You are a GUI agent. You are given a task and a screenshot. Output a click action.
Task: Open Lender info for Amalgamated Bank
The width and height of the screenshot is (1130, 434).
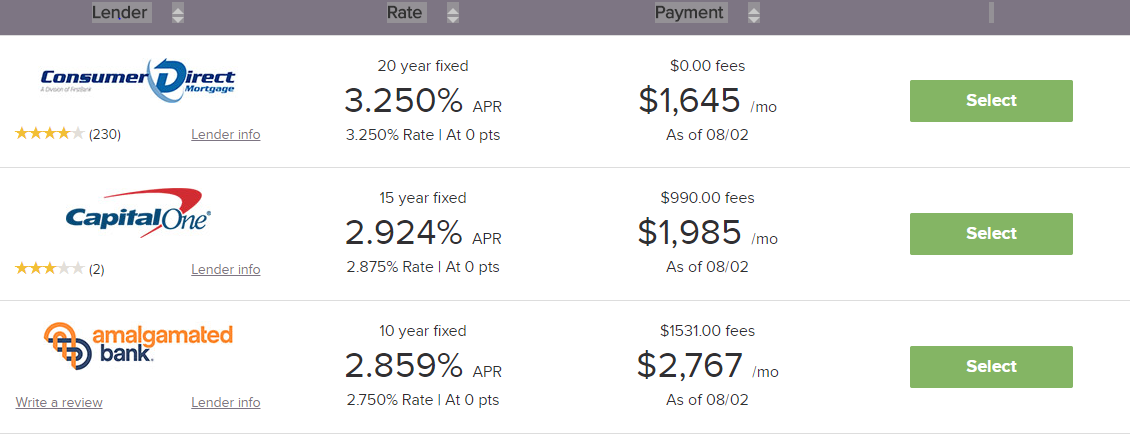click(x=225, y=402)
